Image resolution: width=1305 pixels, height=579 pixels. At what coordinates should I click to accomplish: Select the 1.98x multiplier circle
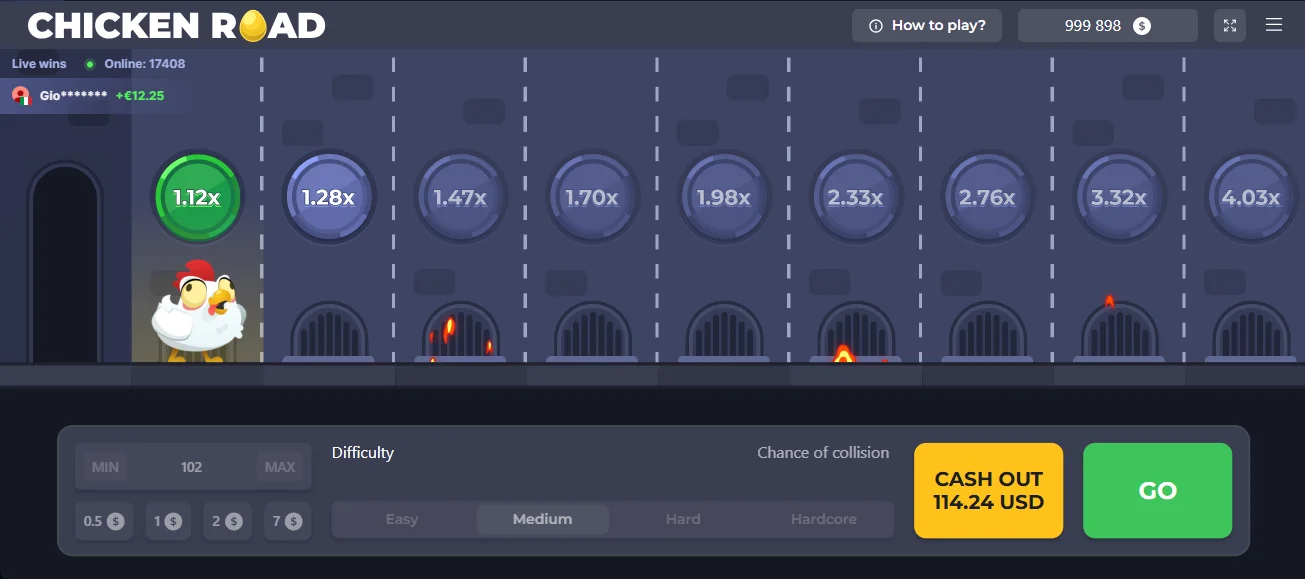[x=724, y=197]
